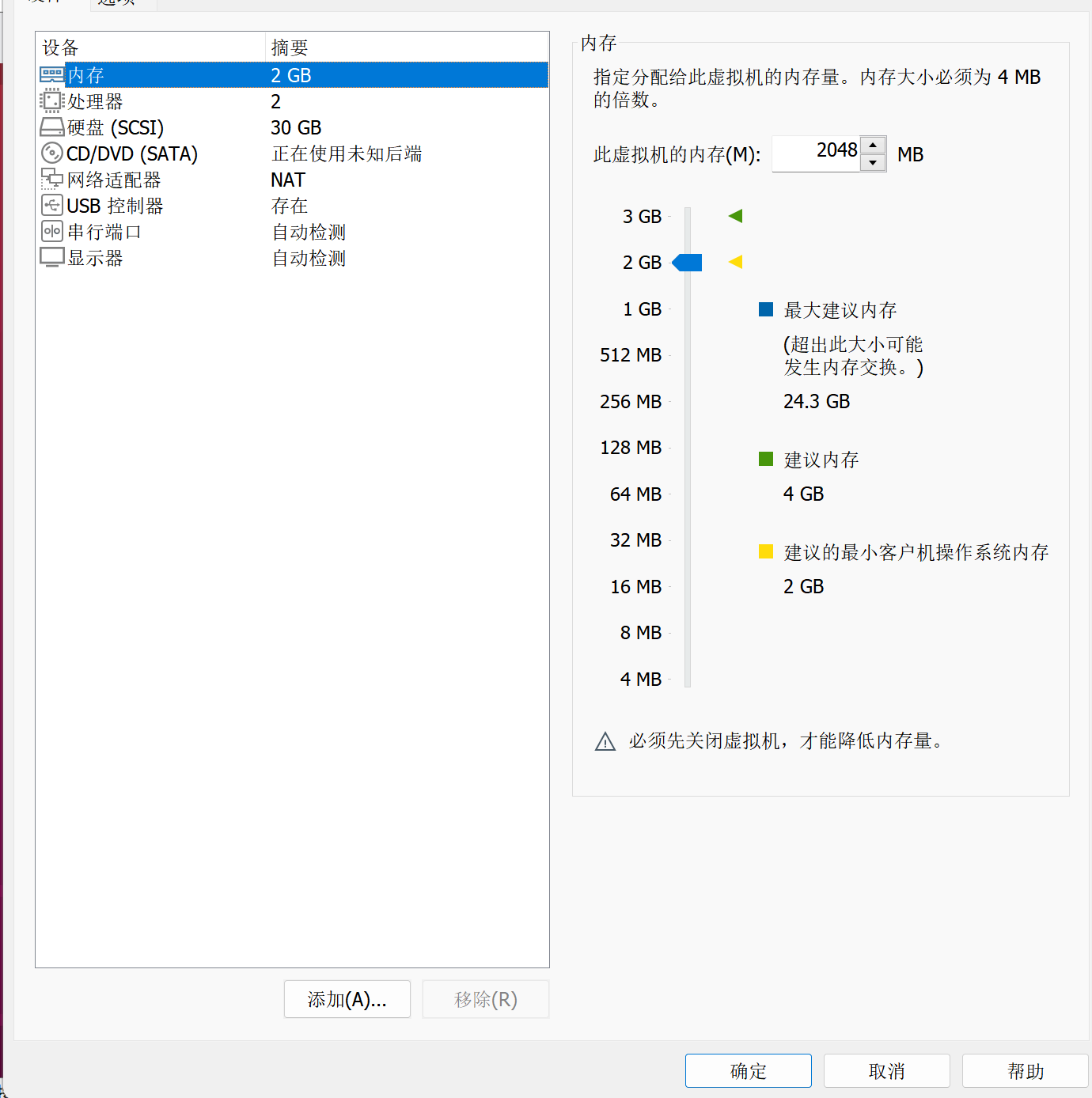
Task: Click the 添加(A) button
Action: tap(347, 999)
